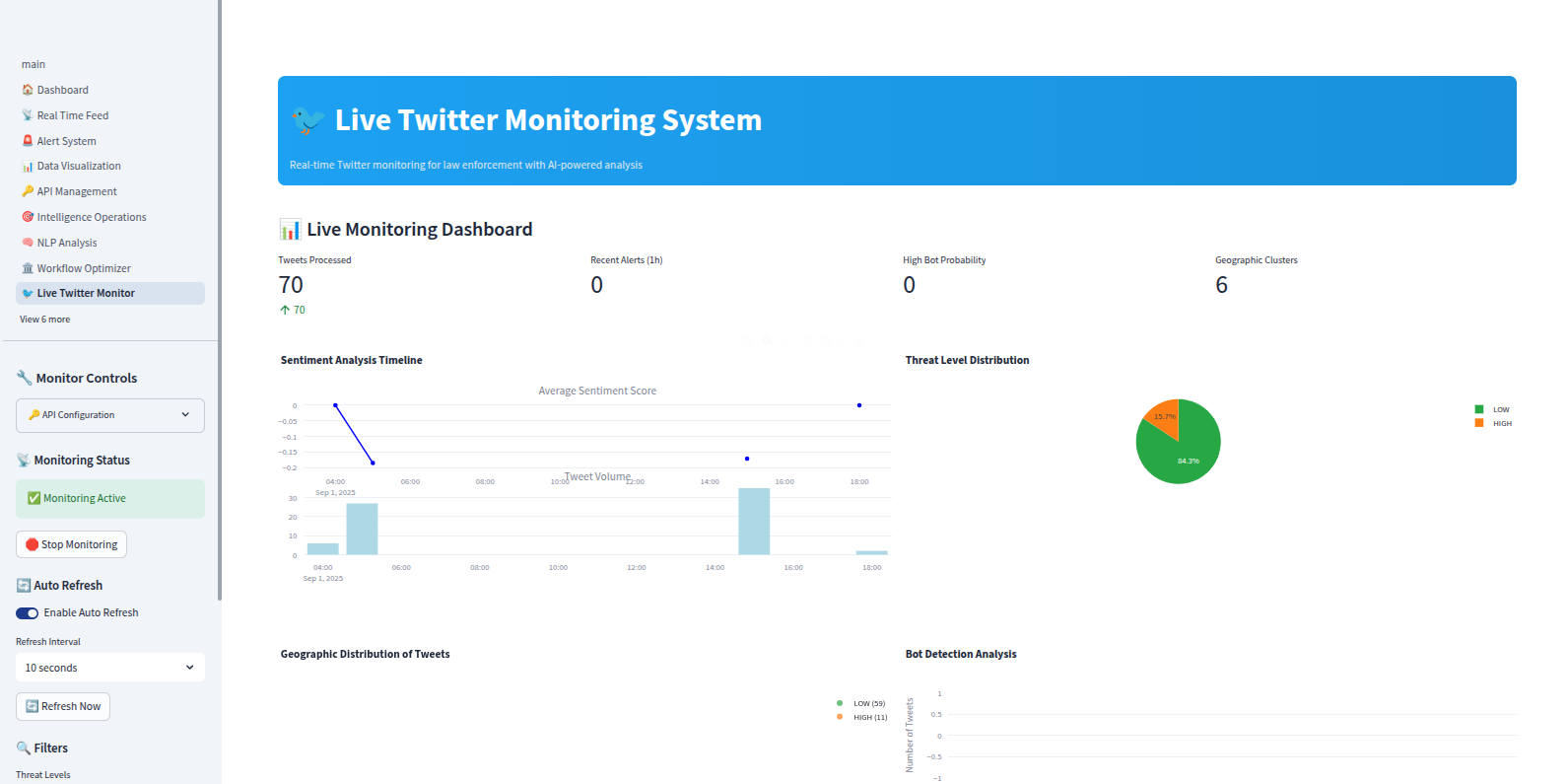This screenshot has height=784, width=1568.
Task: Click the chevron on API Configuration
Action: coord(185,415)
